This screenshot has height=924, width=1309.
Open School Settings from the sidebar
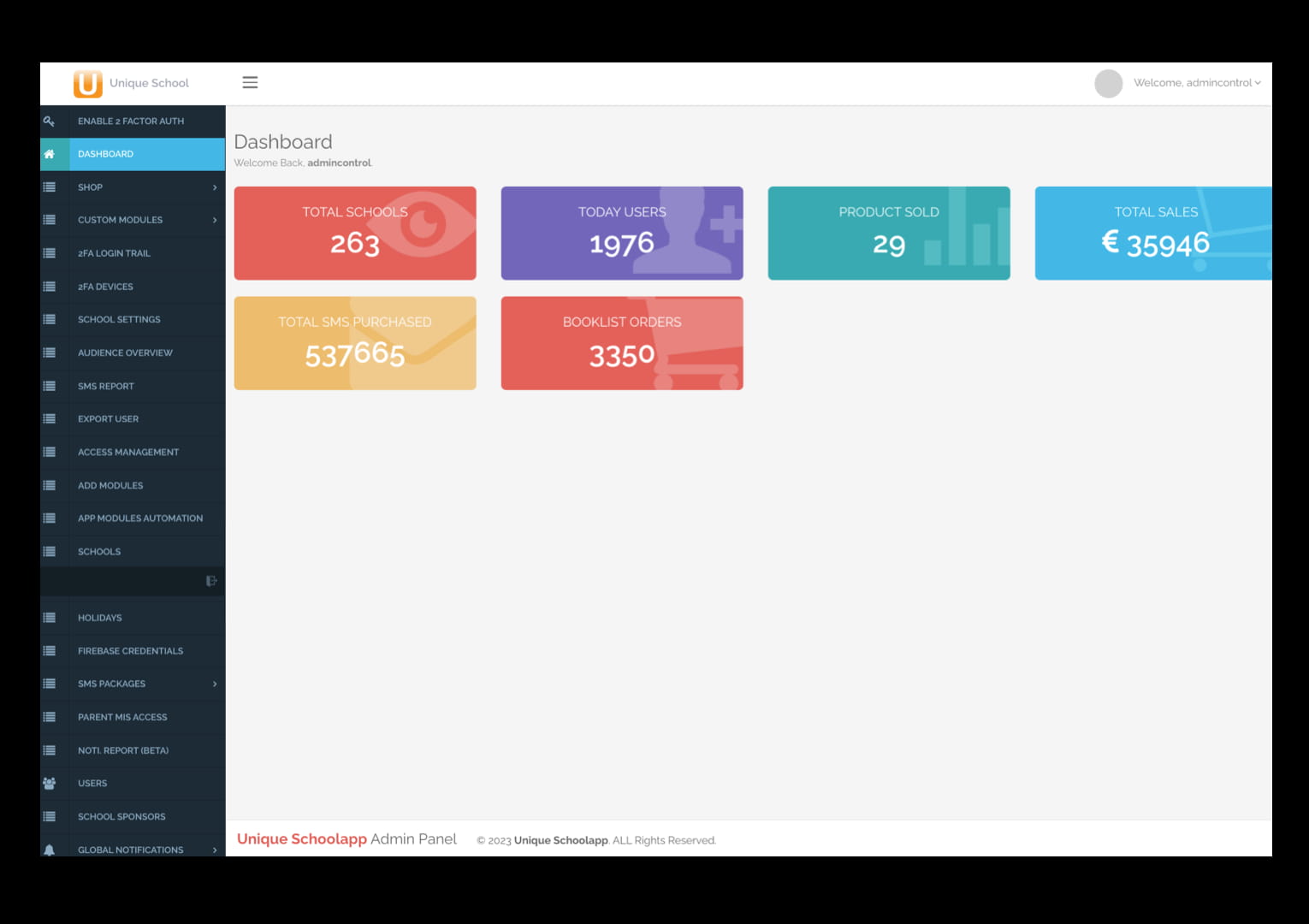[119, 320]
